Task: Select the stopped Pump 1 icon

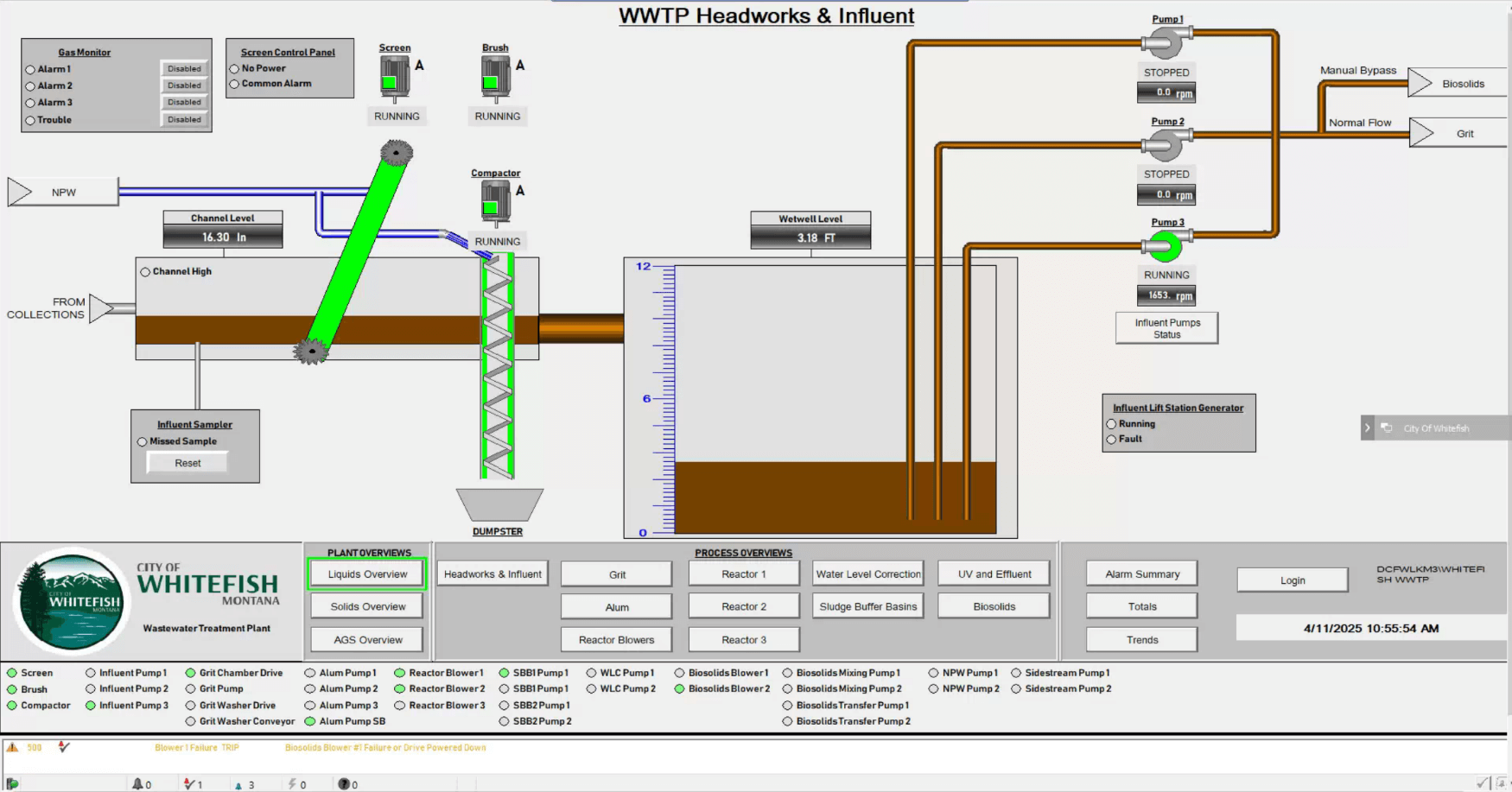Action: click(1166, 42)
